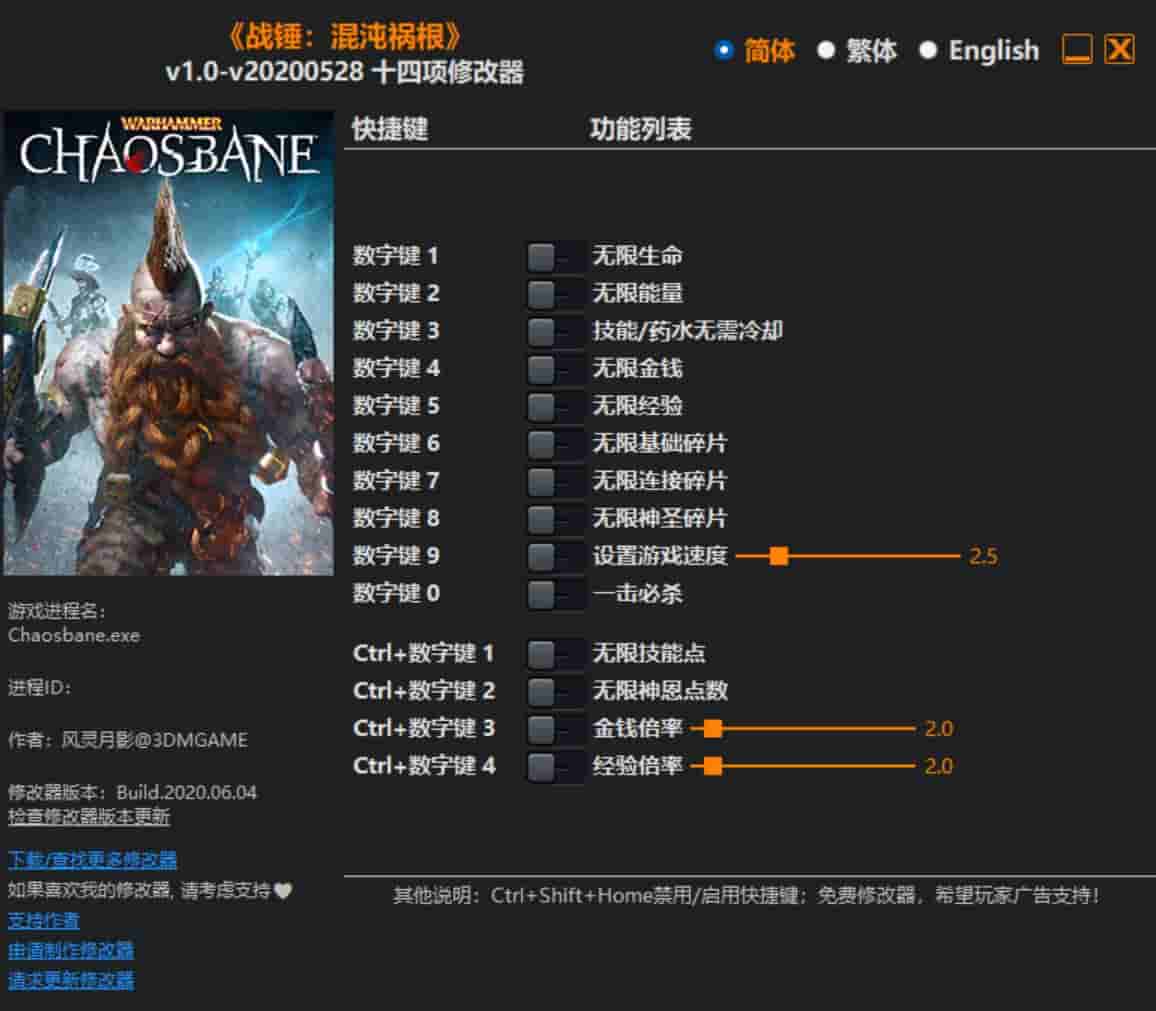Click the 金钱倍率 slider handle
1156x1011 pixels.
click(x=713, y=729)
